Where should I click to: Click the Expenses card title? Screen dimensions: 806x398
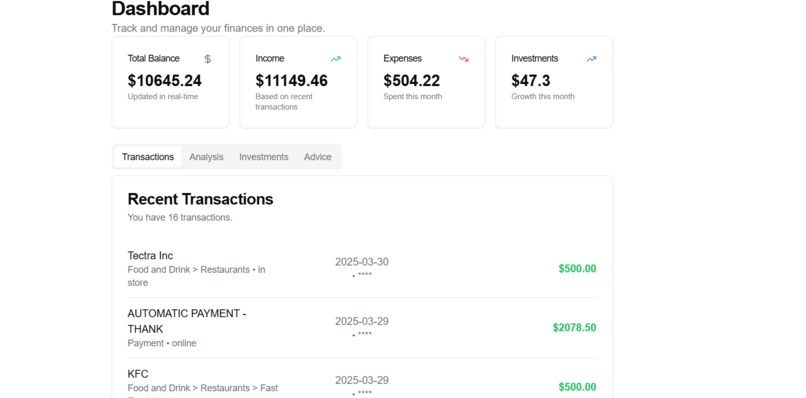click(x=402, y=59)
